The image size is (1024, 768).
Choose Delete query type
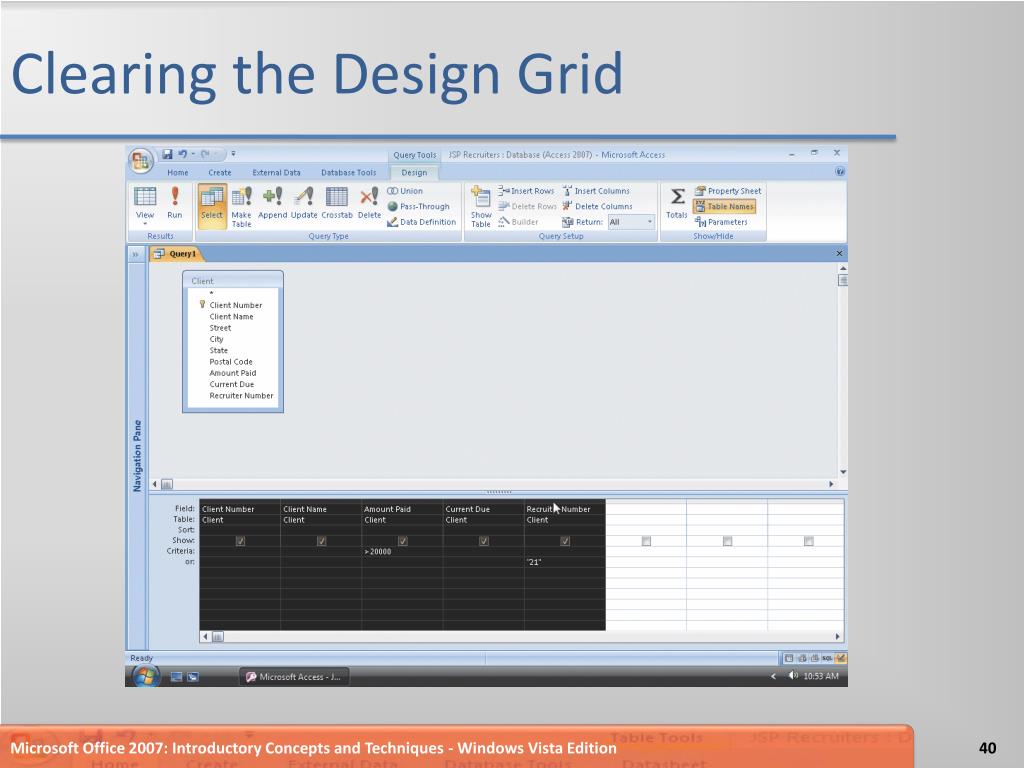[x=369, y=203]
